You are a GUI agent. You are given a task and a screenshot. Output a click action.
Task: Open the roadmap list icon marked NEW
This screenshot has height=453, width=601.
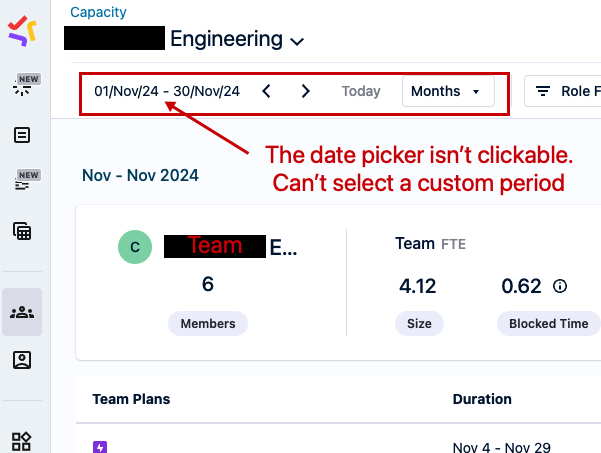(x=22, y=183)
